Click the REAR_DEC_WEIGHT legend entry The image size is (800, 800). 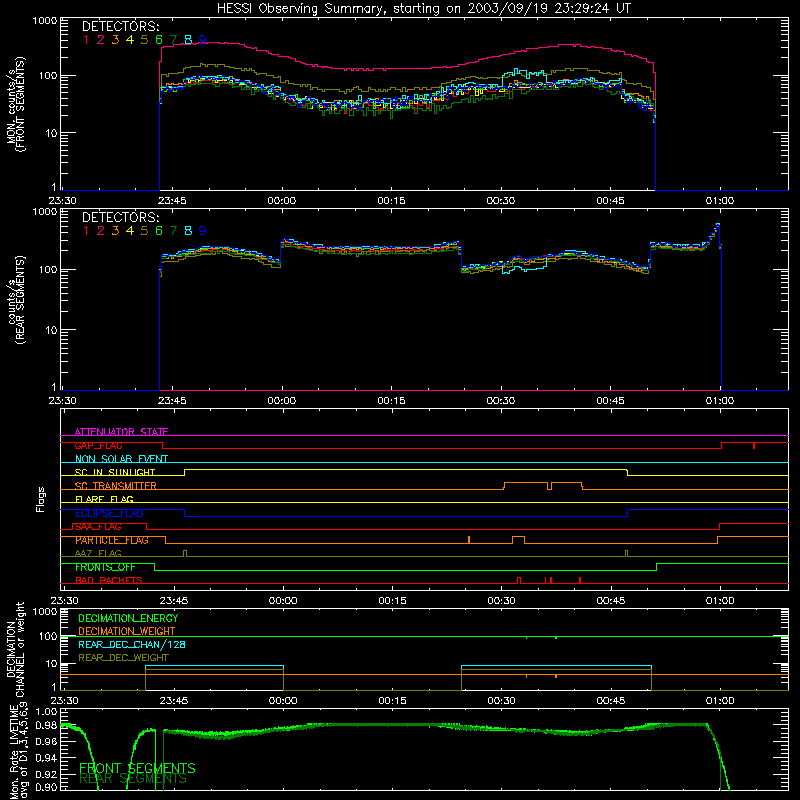point(123,658)
